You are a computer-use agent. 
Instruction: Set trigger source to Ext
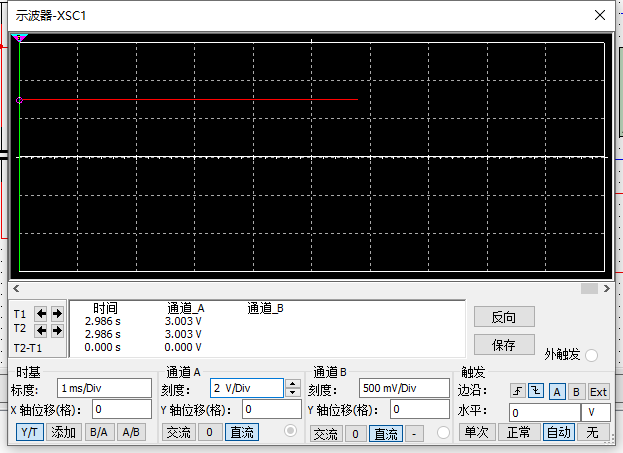click(x=598, y=392)
